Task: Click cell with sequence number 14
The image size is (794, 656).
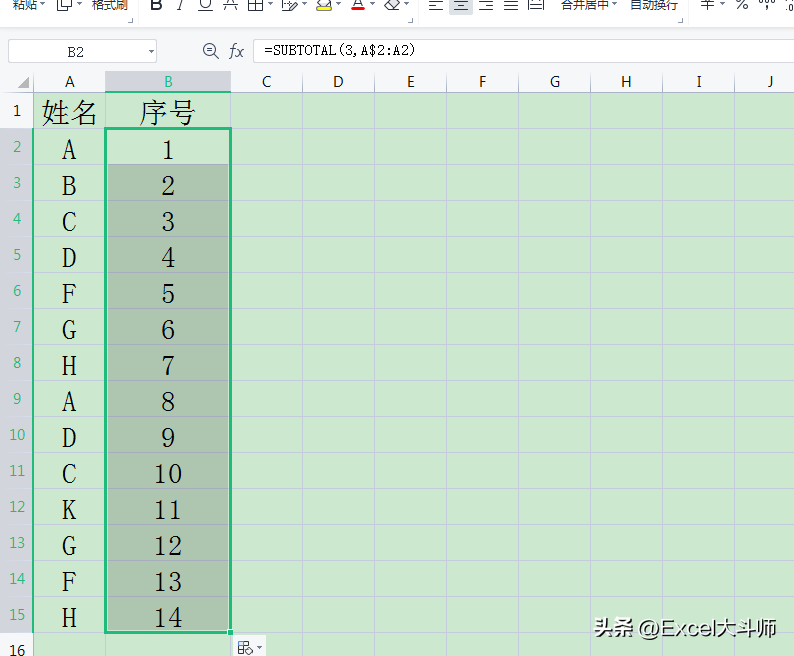Action: 168,615
